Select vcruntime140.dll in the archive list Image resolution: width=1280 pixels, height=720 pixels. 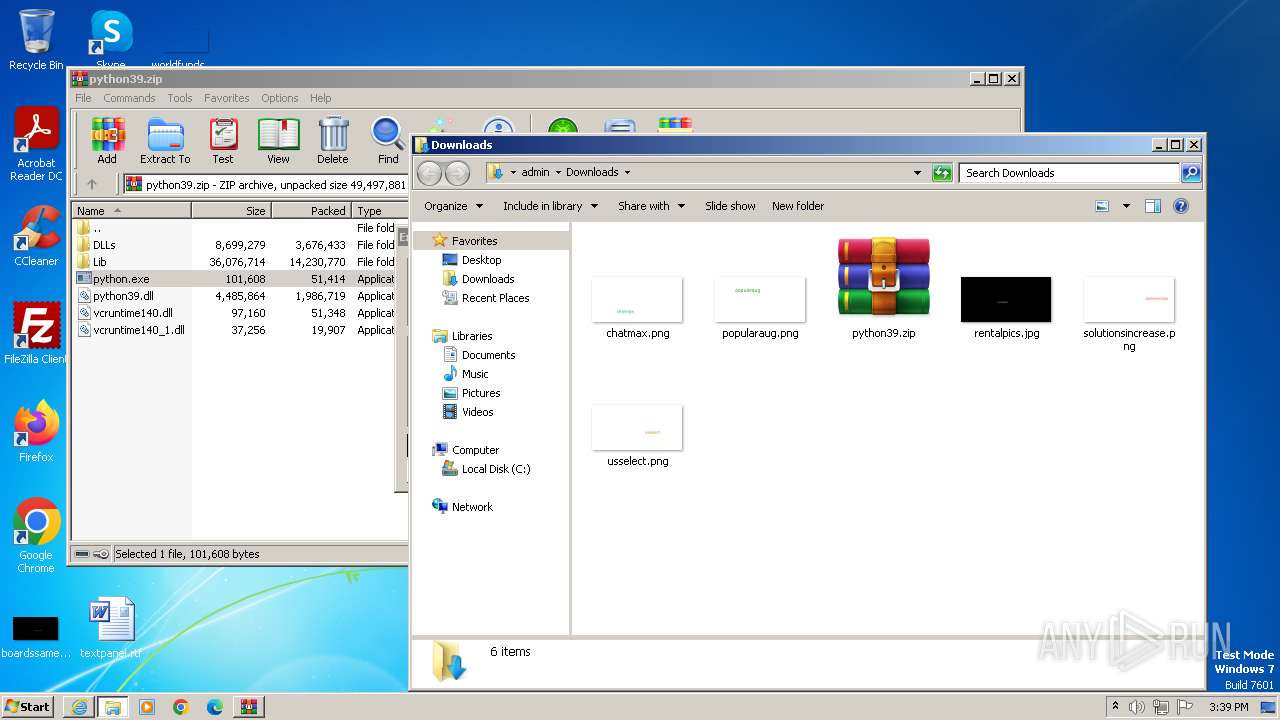[132, 313]
